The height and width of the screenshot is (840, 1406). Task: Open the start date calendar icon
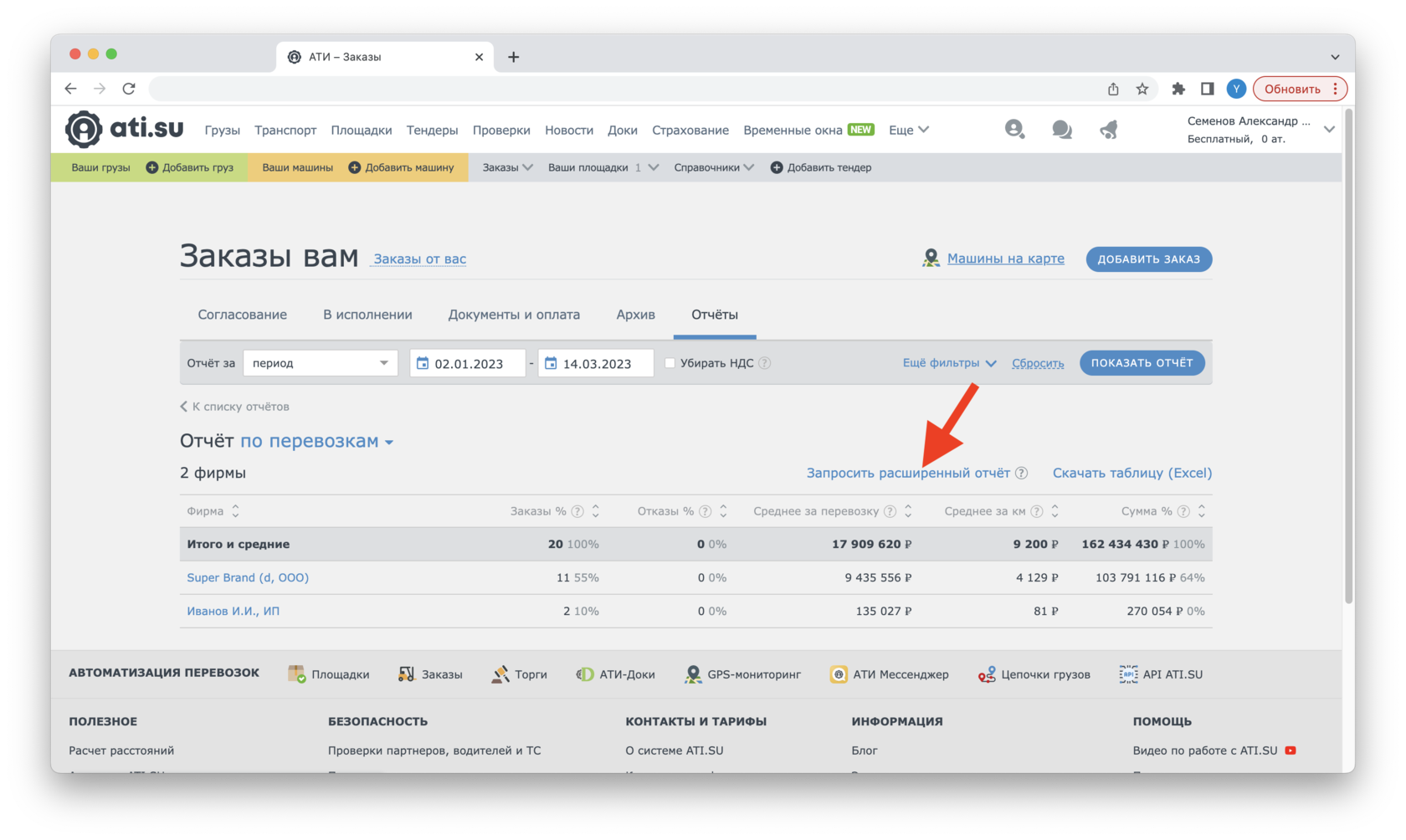point(423,363)
